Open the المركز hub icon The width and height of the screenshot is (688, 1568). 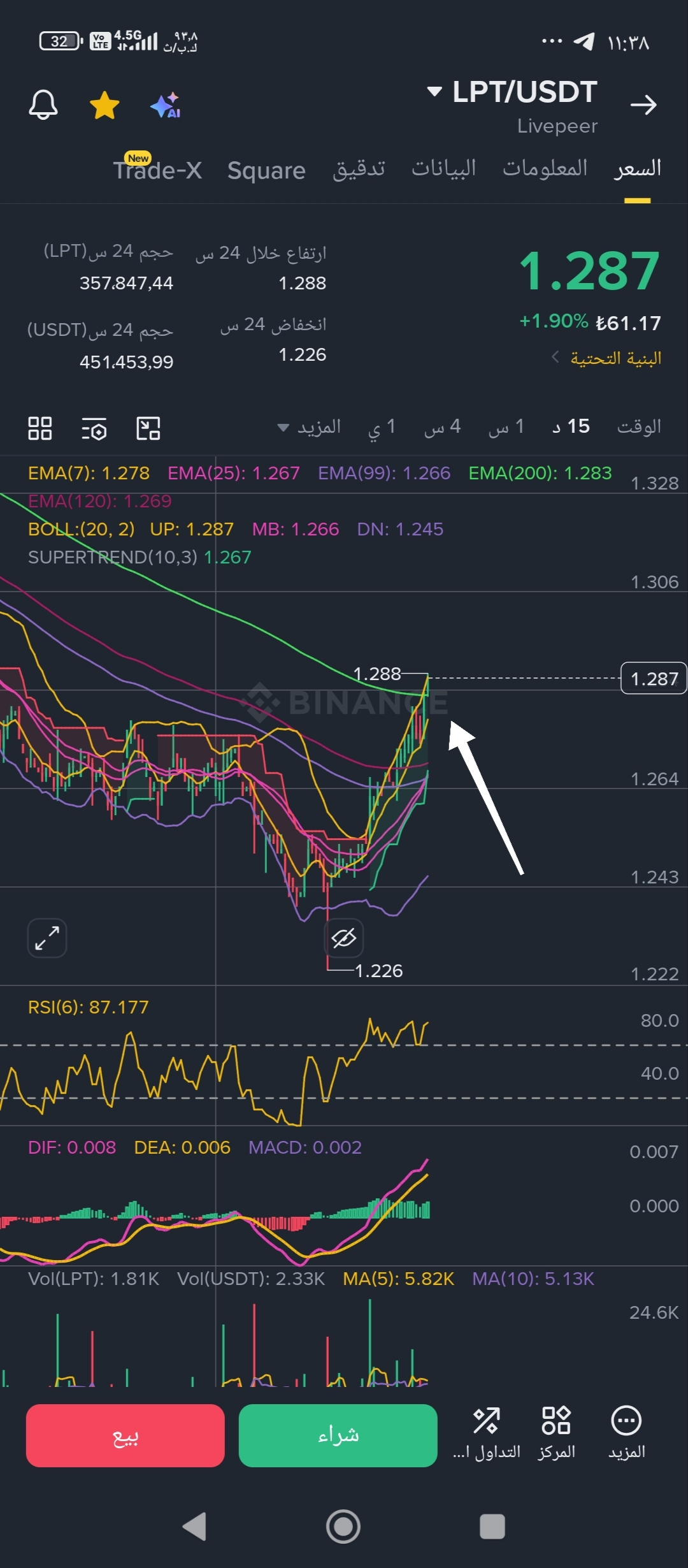tap(556, 1432)
